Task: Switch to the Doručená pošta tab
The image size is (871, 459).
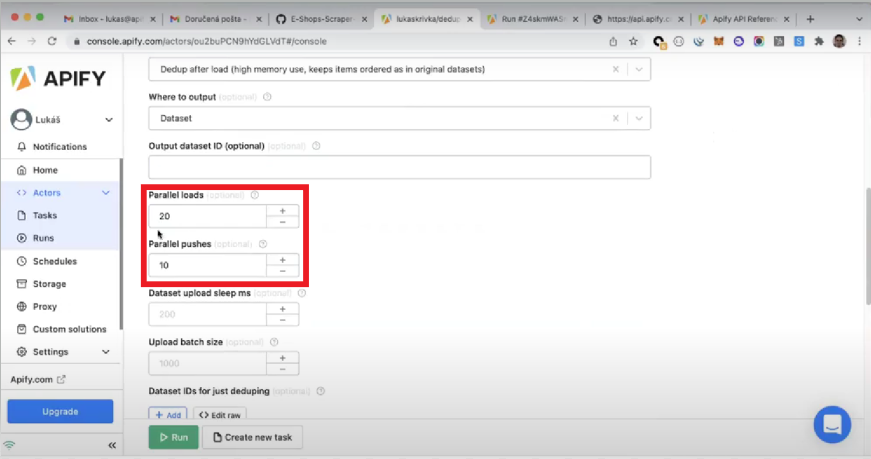Action: 213,19
